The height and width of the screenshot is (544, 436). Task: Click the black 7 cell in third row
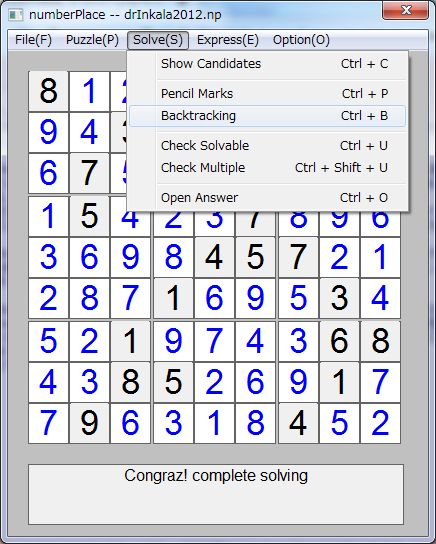point(89,173)
